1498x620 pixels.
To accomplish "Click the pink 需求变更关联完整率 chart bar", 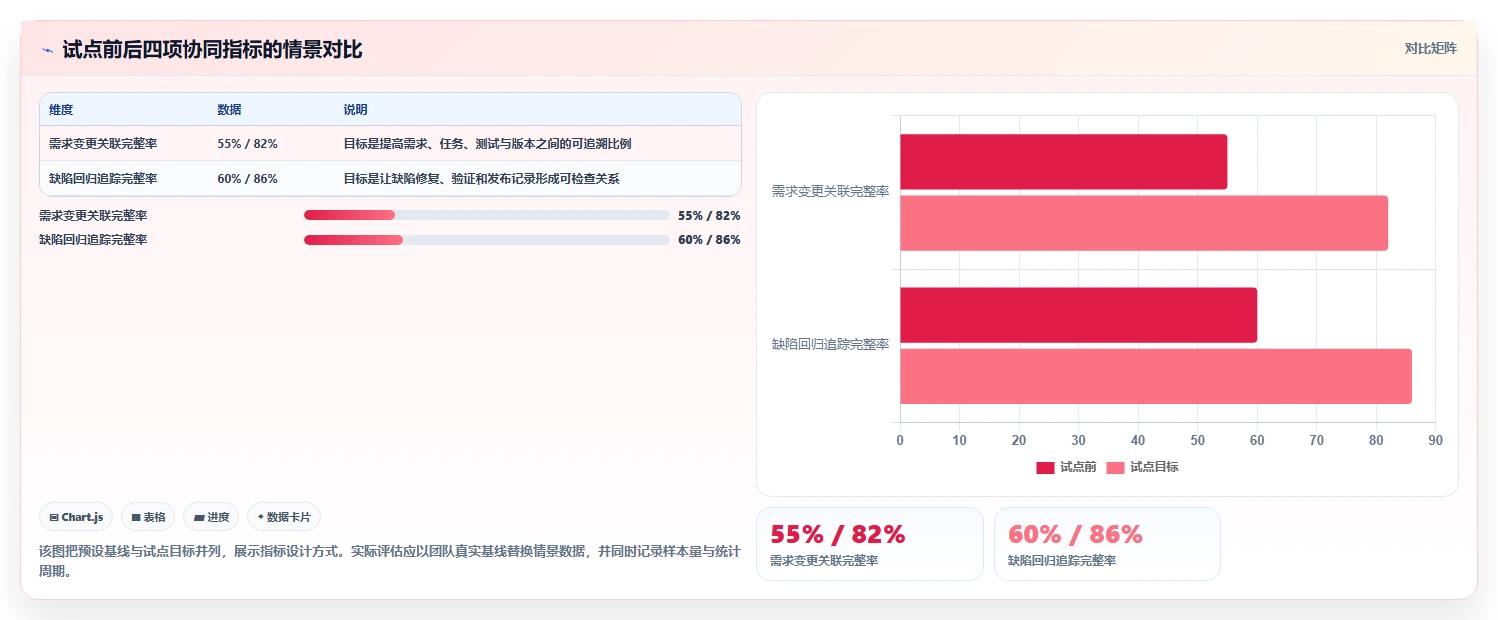I will pyautogui.click(x=1144, y=223).
